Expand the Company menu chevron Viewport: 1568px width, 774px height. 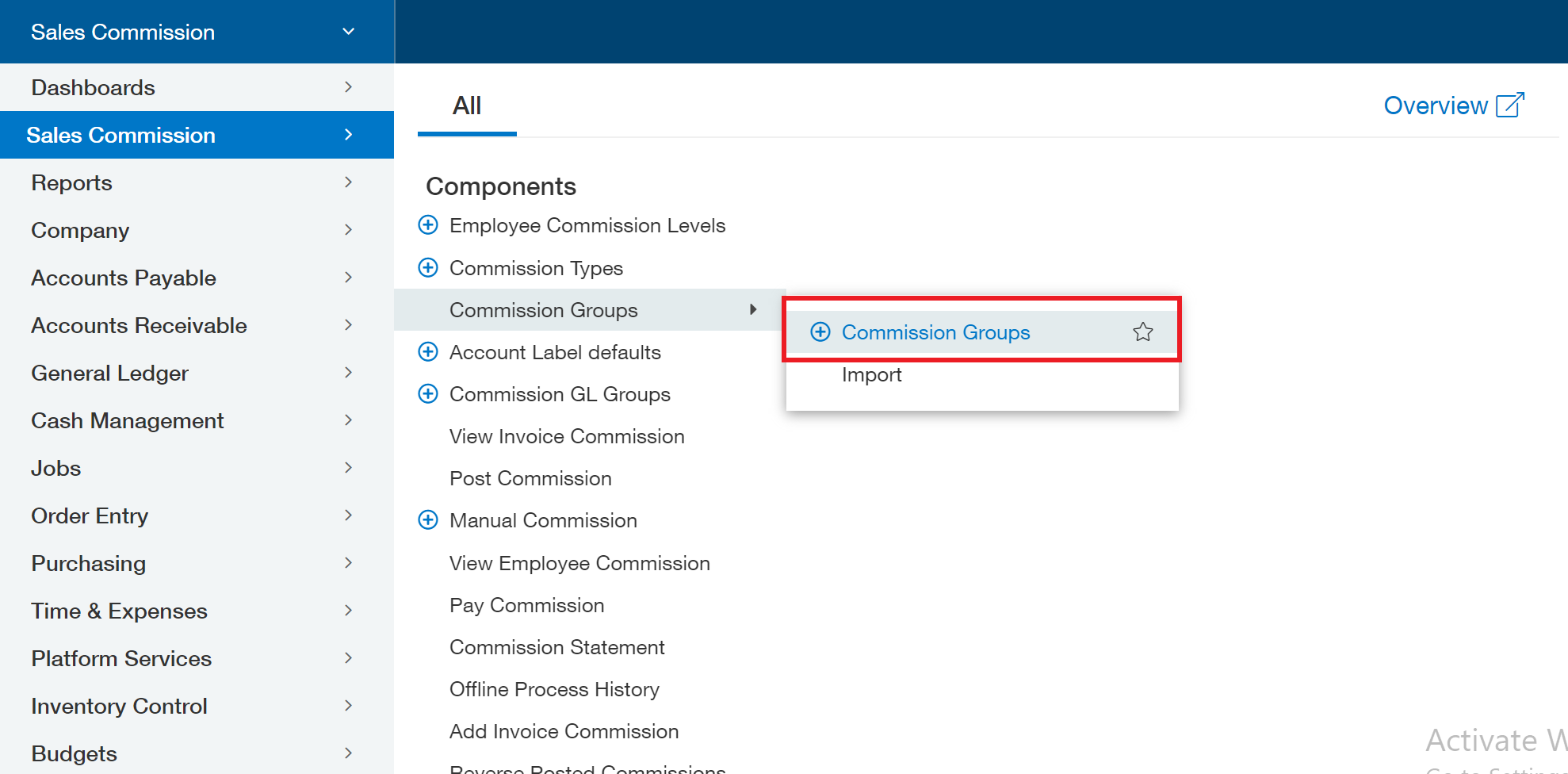click(x=348, y=230)
